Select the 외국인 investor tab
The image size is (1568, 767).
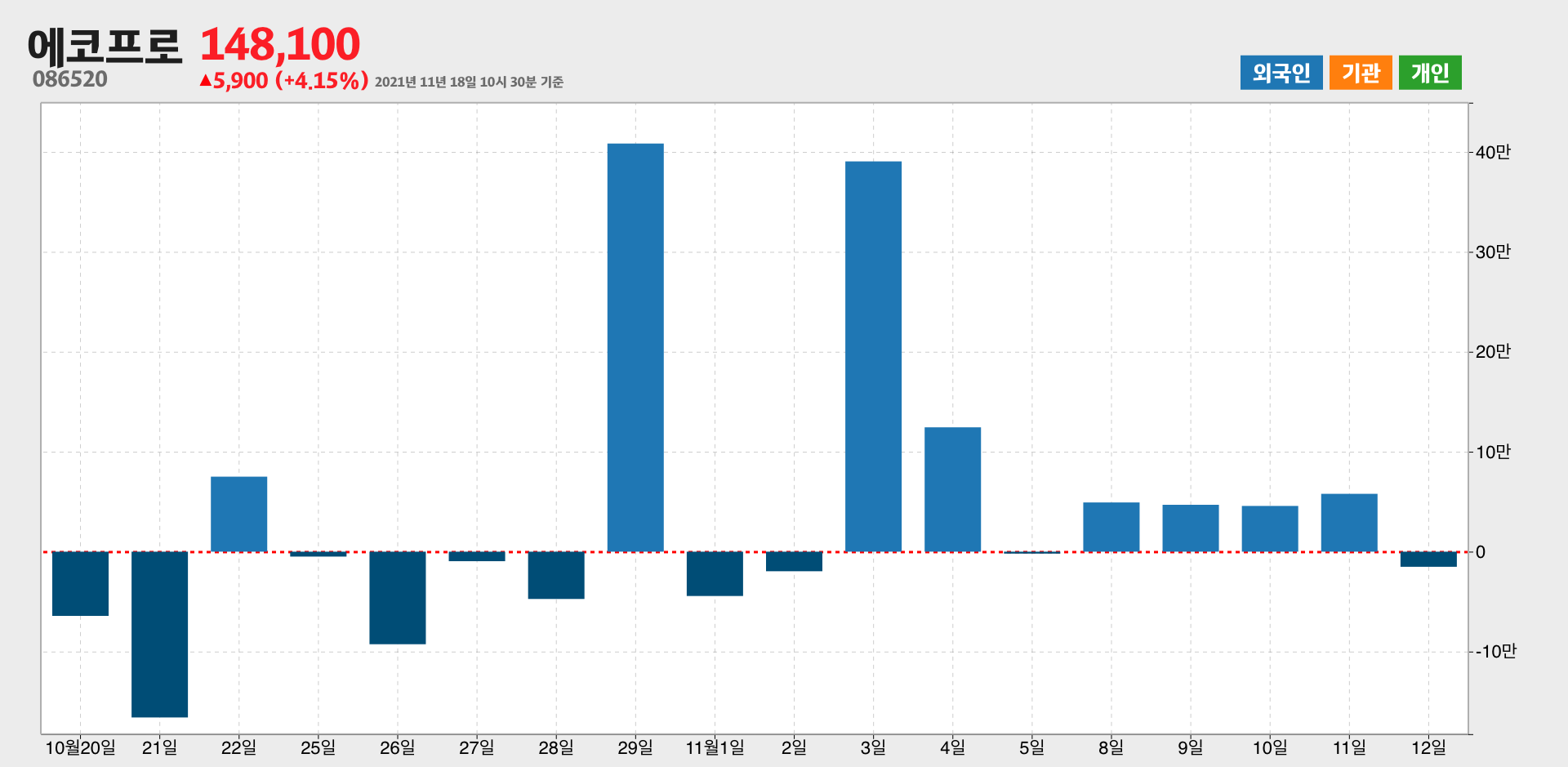click(x=1281, y=73)
